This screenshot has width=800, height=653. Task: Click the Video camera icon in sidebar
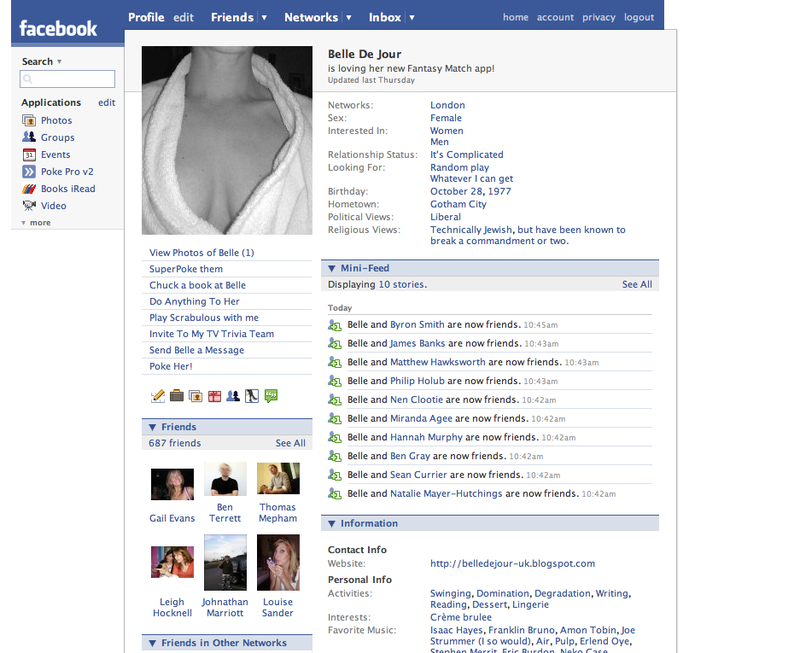(x=30, y=206)
